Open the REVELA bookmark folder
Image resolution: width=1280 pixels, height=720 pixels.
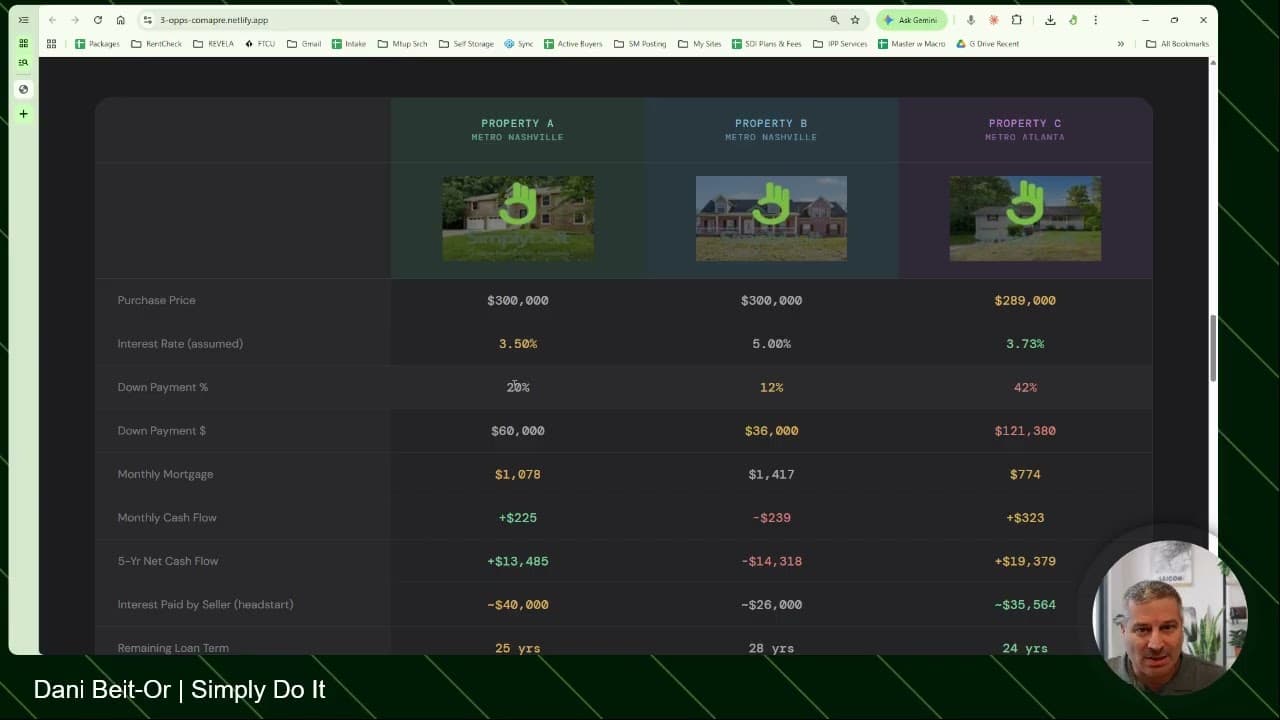coord(213,44)
